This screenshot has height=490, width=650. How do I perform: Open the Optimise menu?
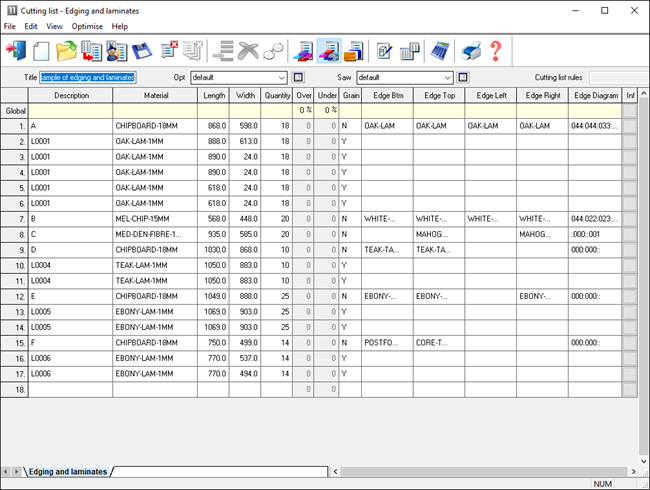[x=87, y=26]
